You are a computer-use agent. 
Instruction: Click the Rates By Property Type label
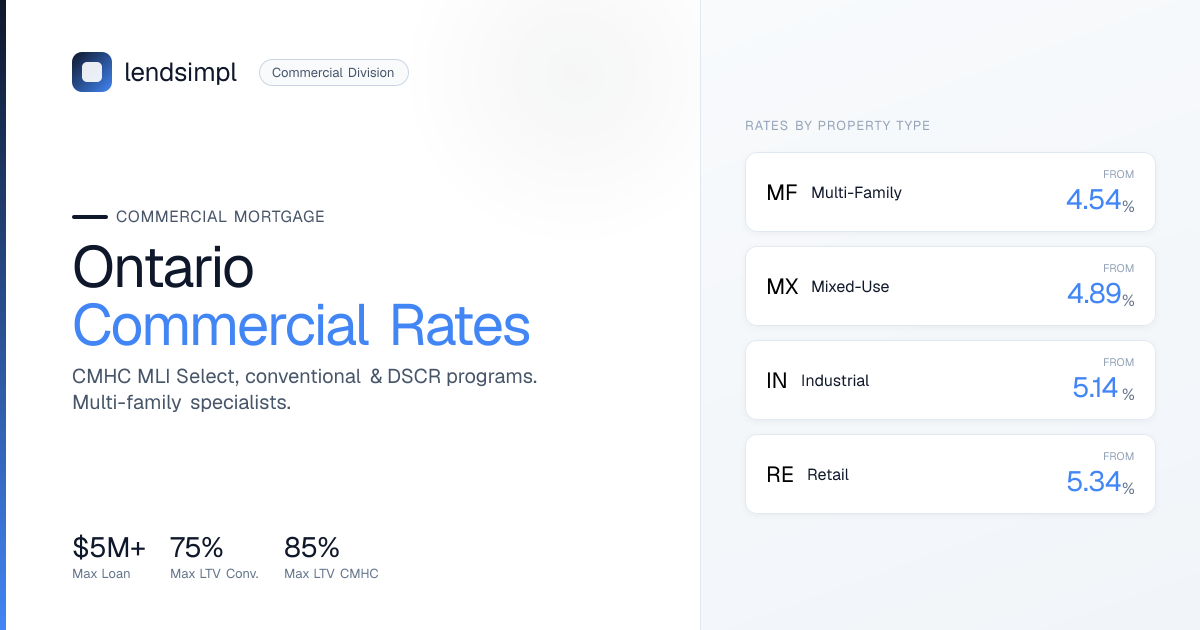click(x=838, y=126)
